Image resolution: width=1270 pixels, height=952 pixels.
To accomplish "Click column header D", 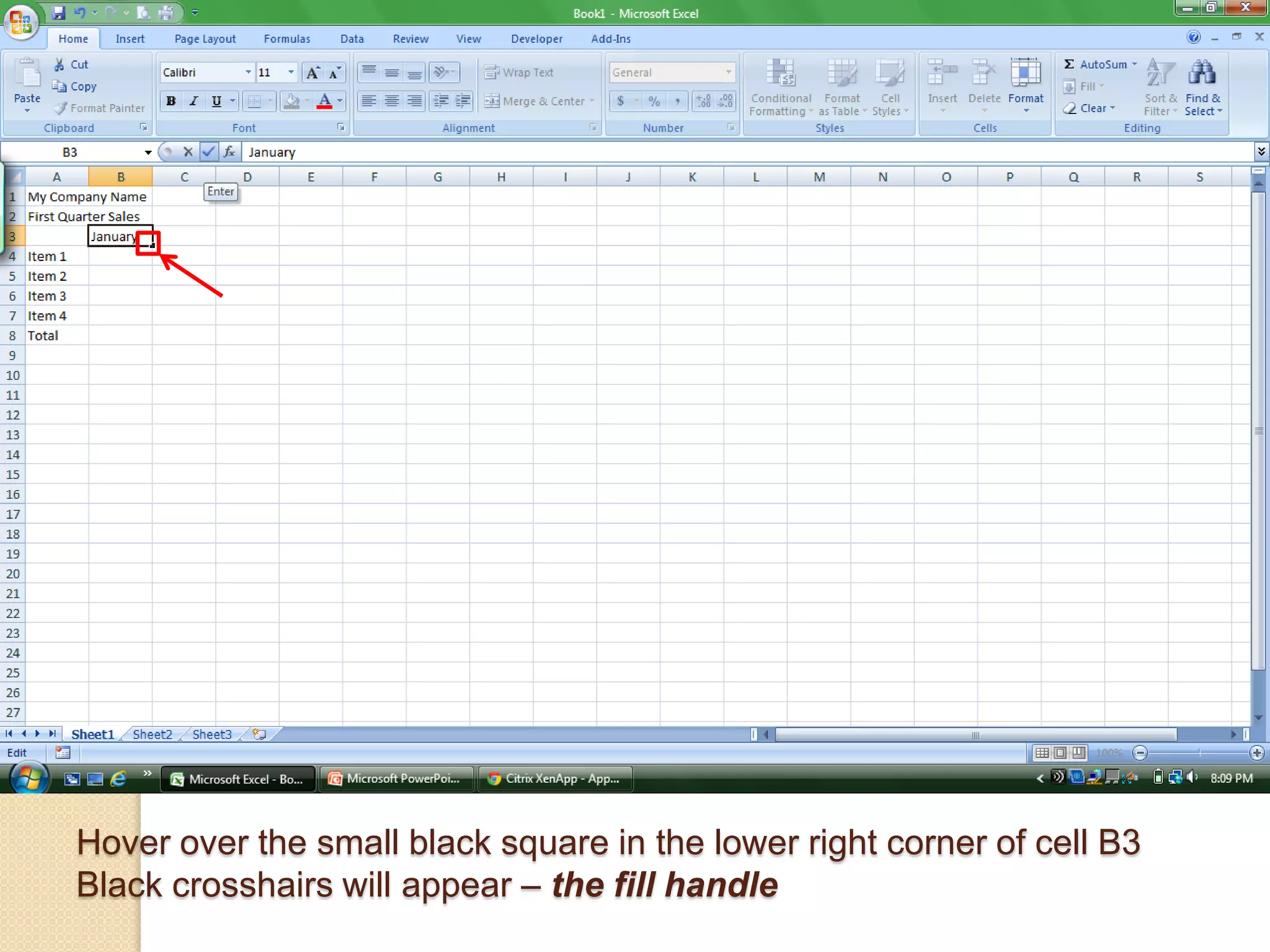I will point(247,177).
